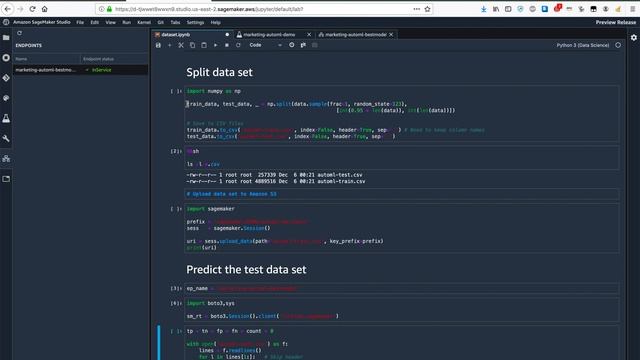The width and height of the screenshot is (640, 360).
Task: Paste cell using the notebook toolbar clipboard icon
Action: [204, 45]
